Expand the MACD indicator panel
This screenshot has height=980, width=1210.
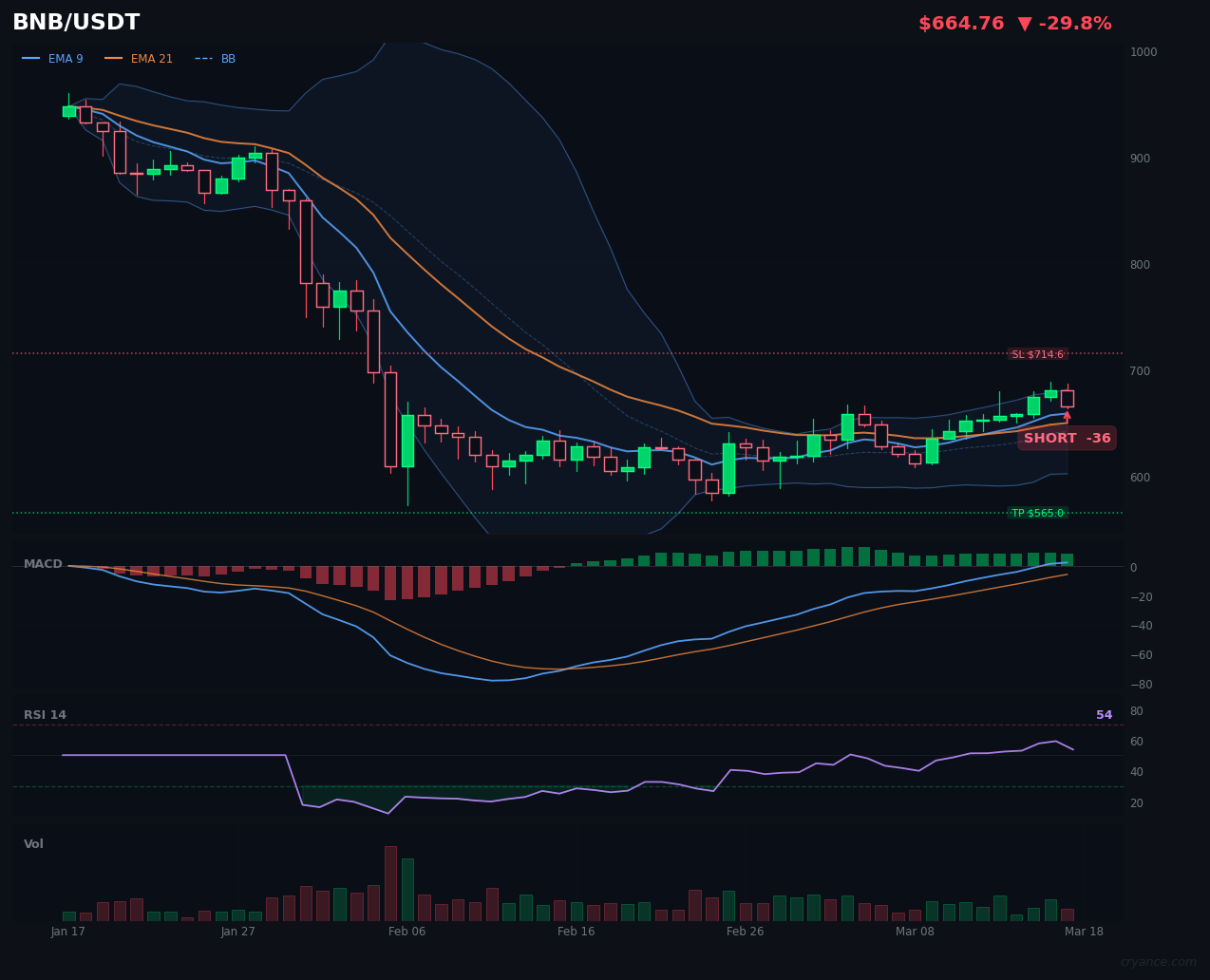(43, 563)
